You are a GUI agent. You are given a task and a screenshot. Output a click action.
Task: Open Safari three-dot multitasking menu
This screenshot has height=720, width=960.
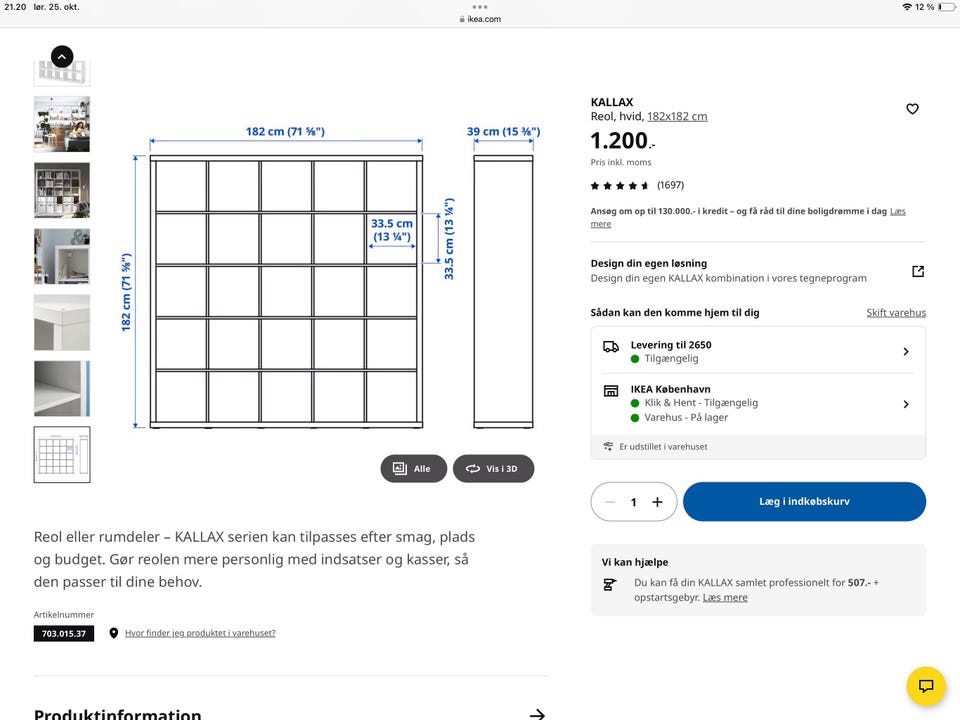(480, 6)
